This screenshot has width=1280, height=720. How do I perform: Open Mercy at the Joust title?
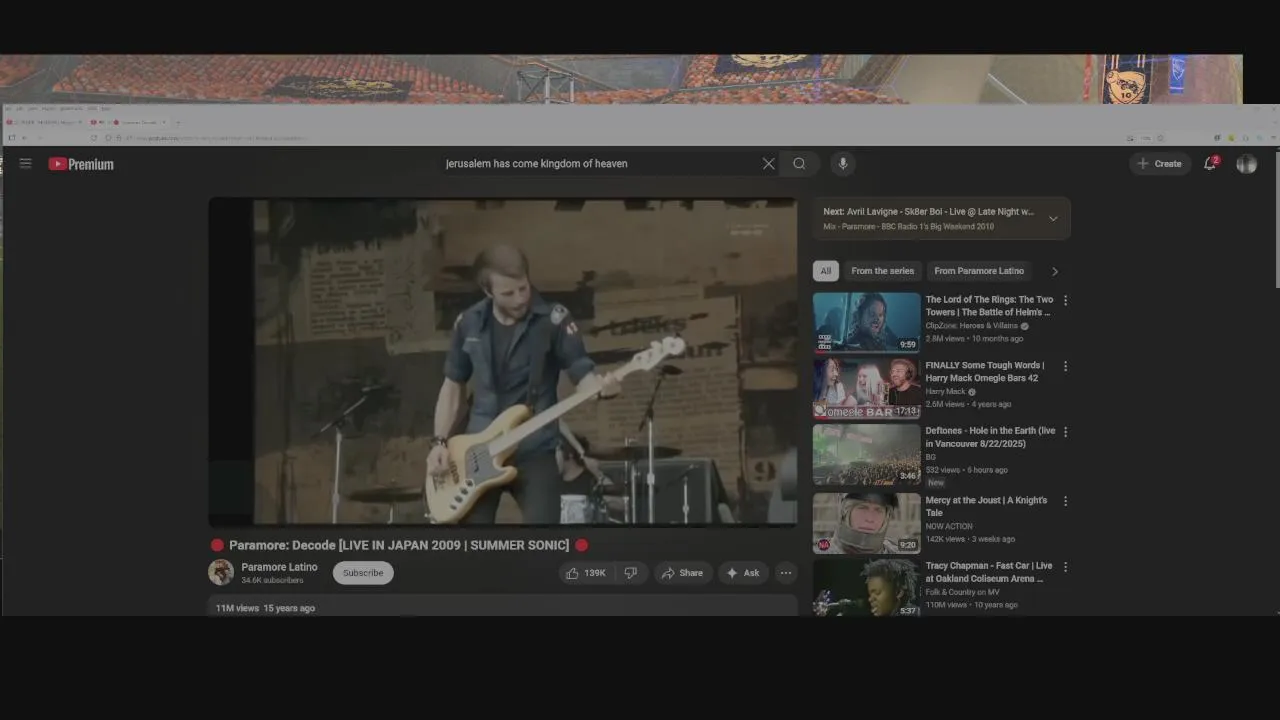[x=986, y=506]
